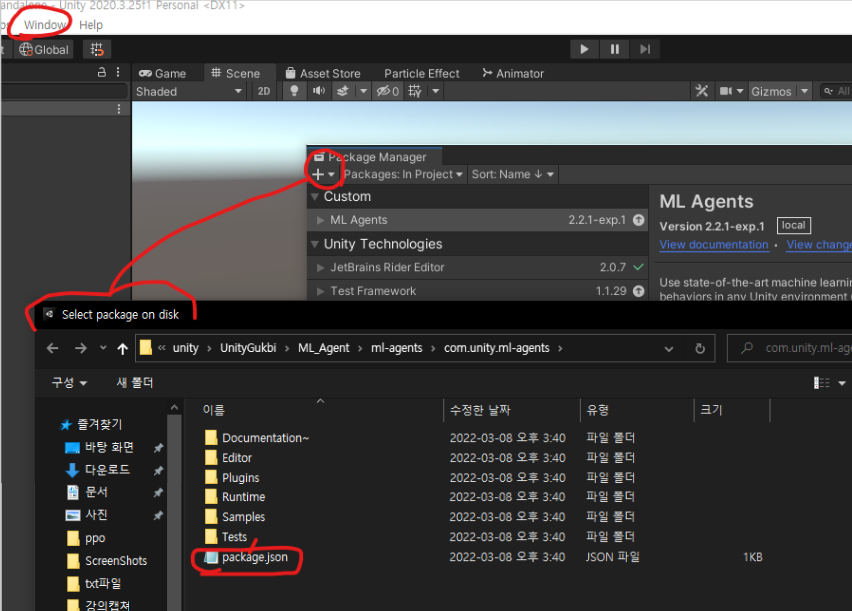Toggle scene lighting bulb icon
852x611 pixels.
(294, 91)
